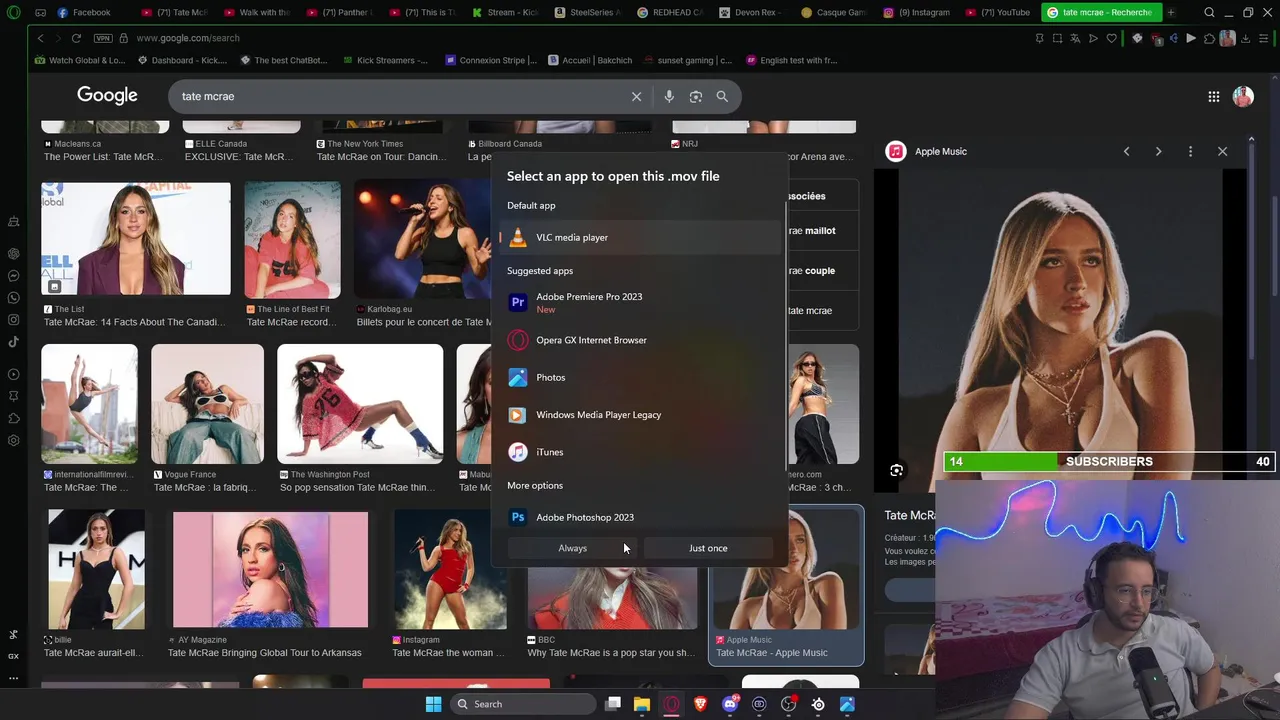
Task: Open Instagram 'Tate McRae the woman' thumbnail
Action: tap(450, 570)
